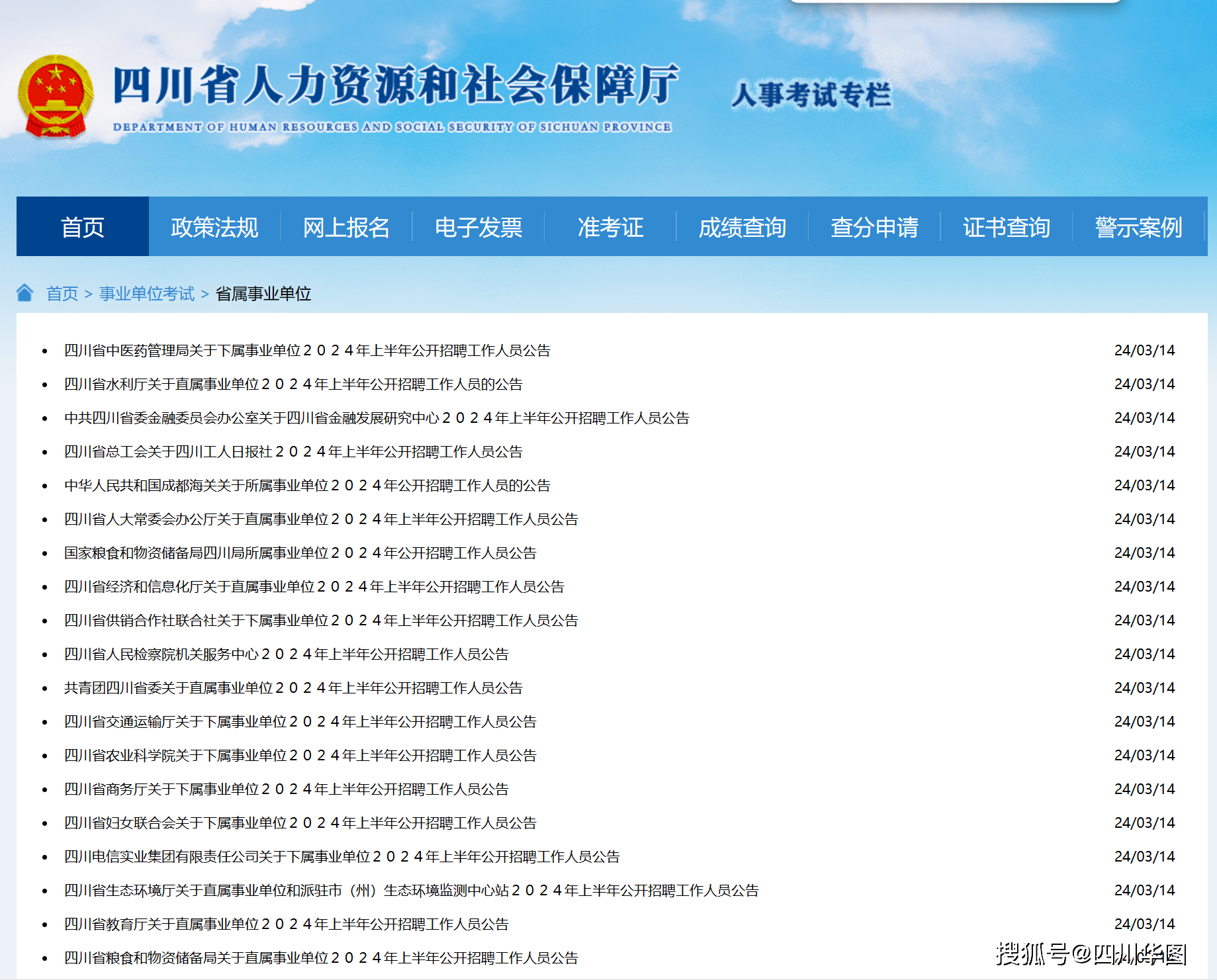1217x980 pixels.
Task: Open 国家粮食和物资储备局四川局 announcement
Action: pyautogui.click(x=300, y=553)
